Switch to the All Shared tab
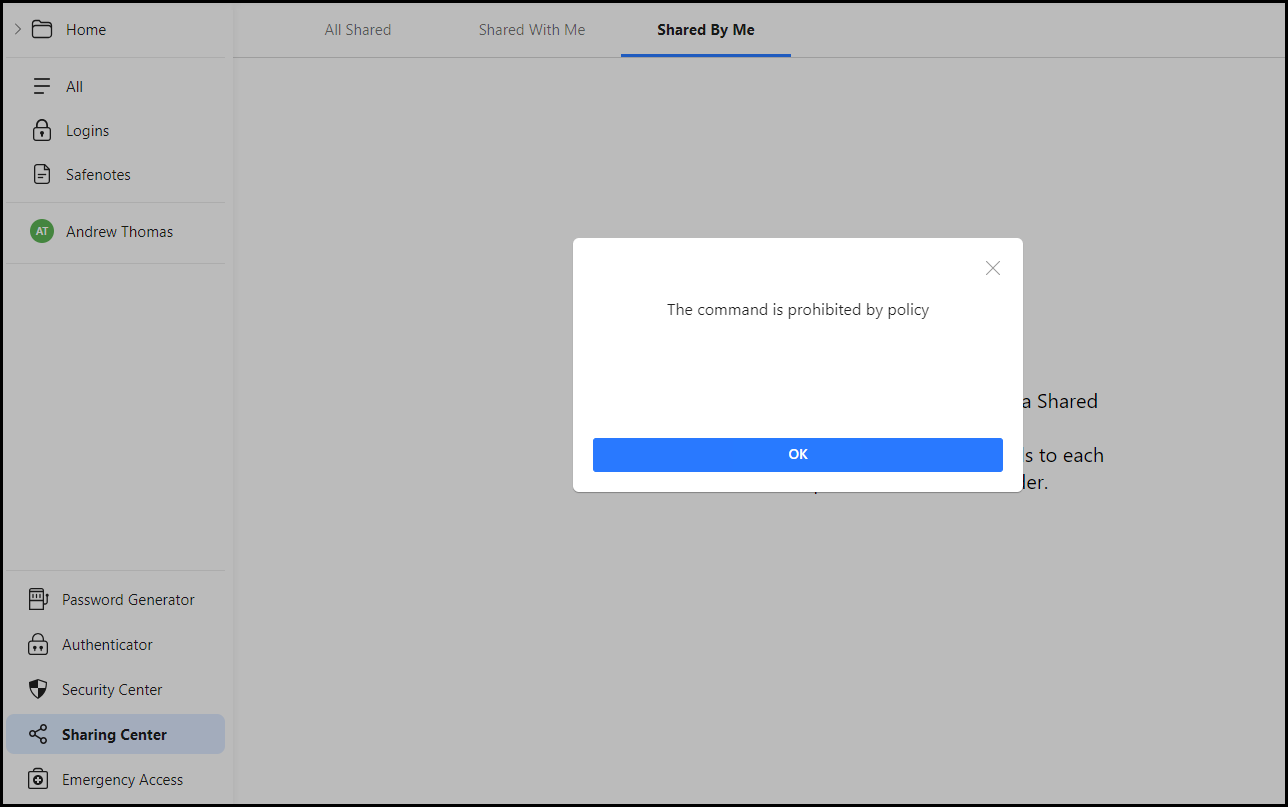The image size is (1288, 807). click(x=357, y=29)
